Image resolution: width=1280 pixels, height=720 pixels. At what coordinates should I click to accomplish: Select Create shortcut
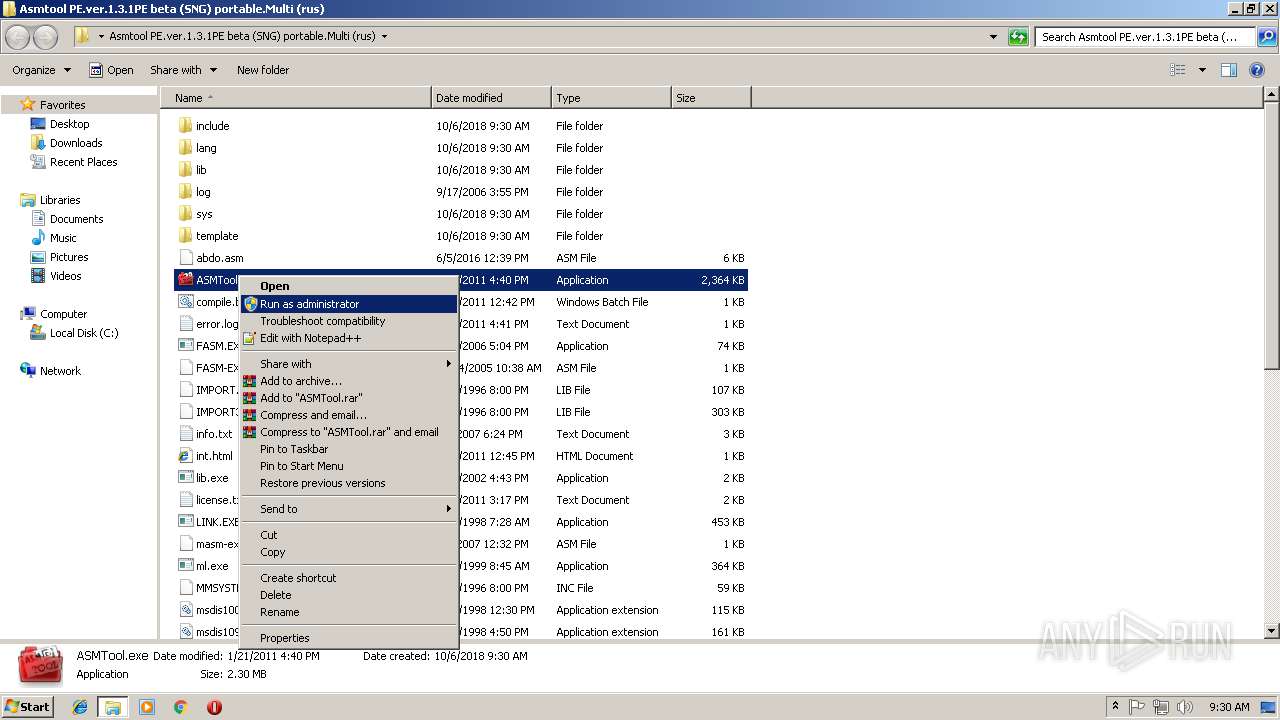[x=349, y=578]
